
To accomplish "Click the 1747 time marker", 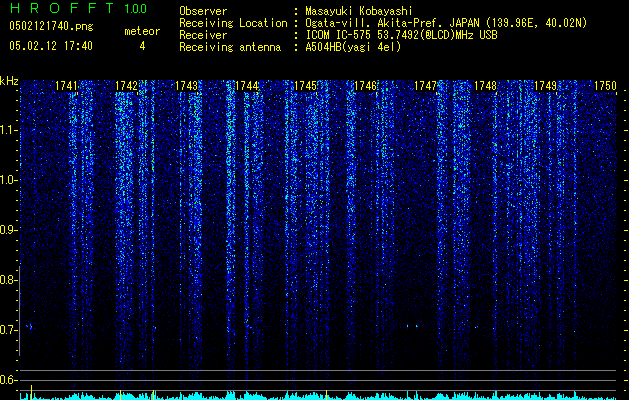I will pyautogui.click(x=425, y=86).
